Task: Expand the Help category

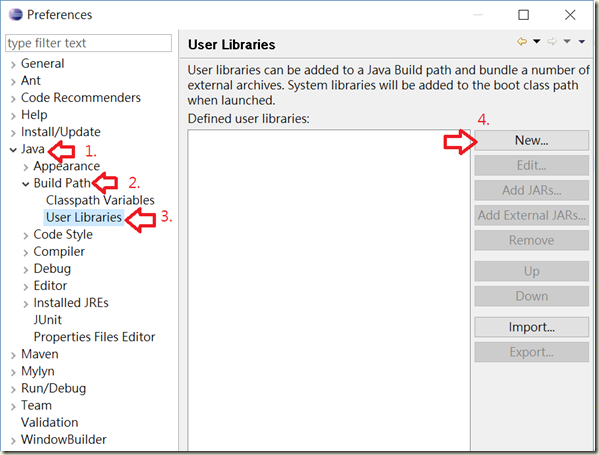Action: pyautogui.click(x=13, y=115)
